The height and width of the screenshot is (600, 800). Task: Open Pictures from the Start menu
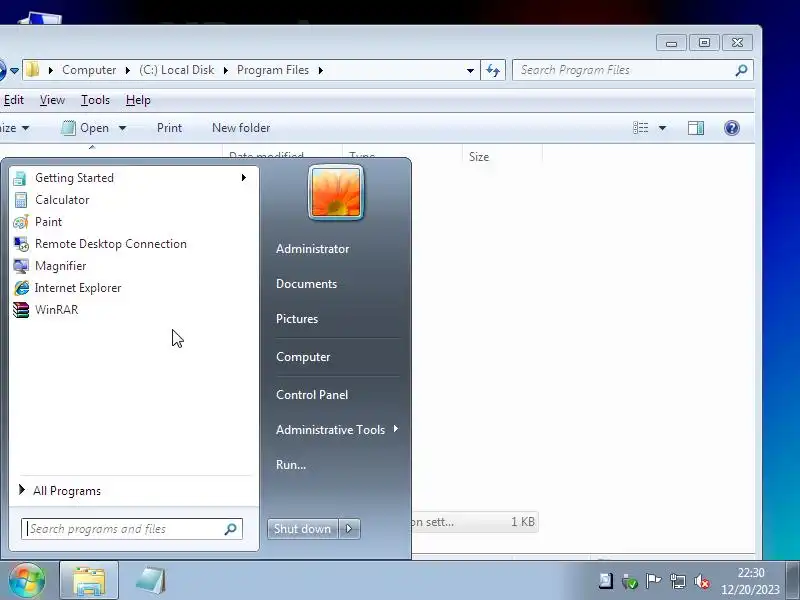(297, 318)
